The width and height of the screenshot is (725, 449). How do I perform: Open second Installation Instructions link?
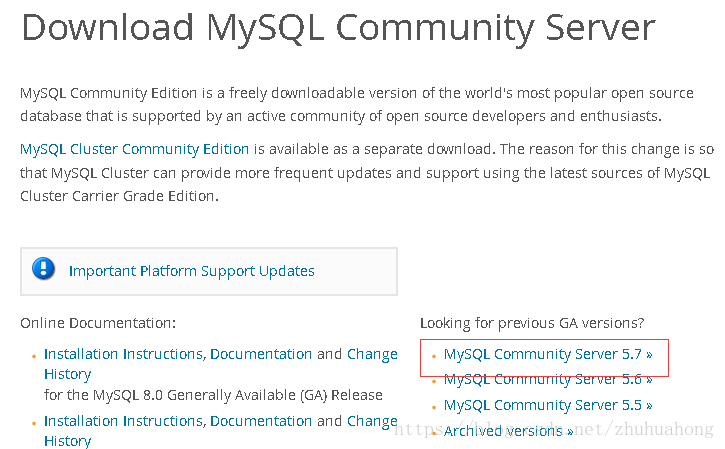click(123, 421)
